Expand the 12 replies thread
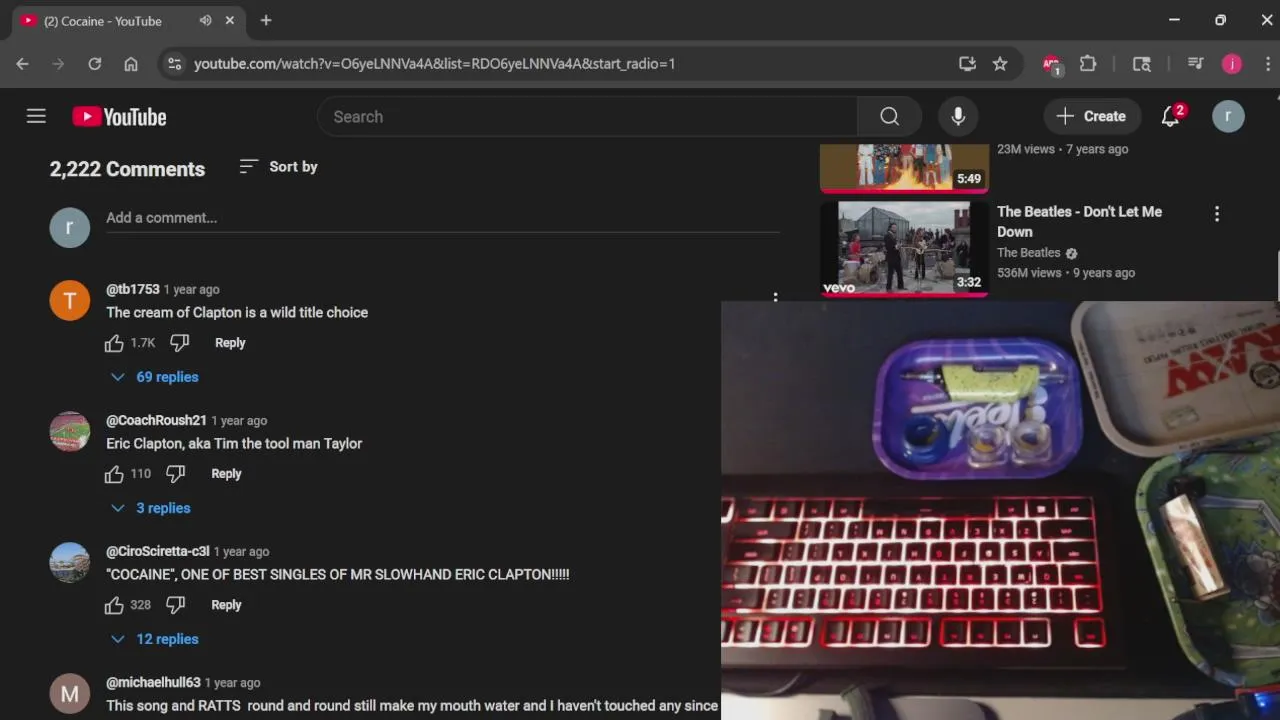1280x720 pixels. (155, 639)
